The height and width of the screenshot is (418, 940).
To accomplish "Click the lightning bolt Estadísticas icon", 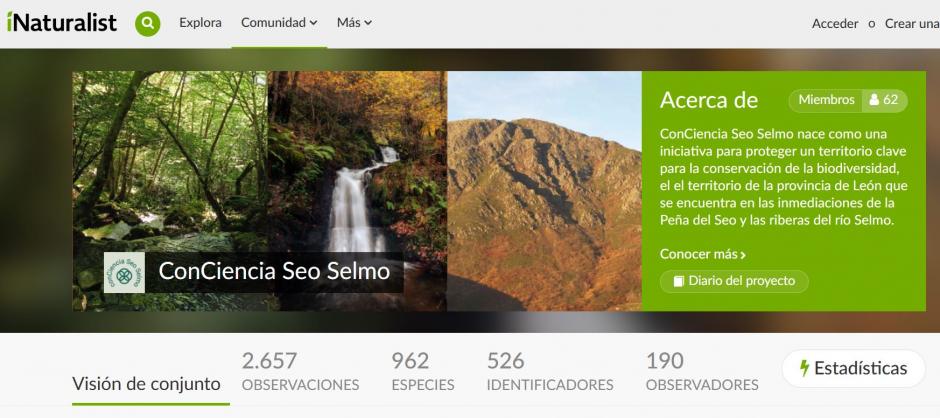I will pos(805,368).
